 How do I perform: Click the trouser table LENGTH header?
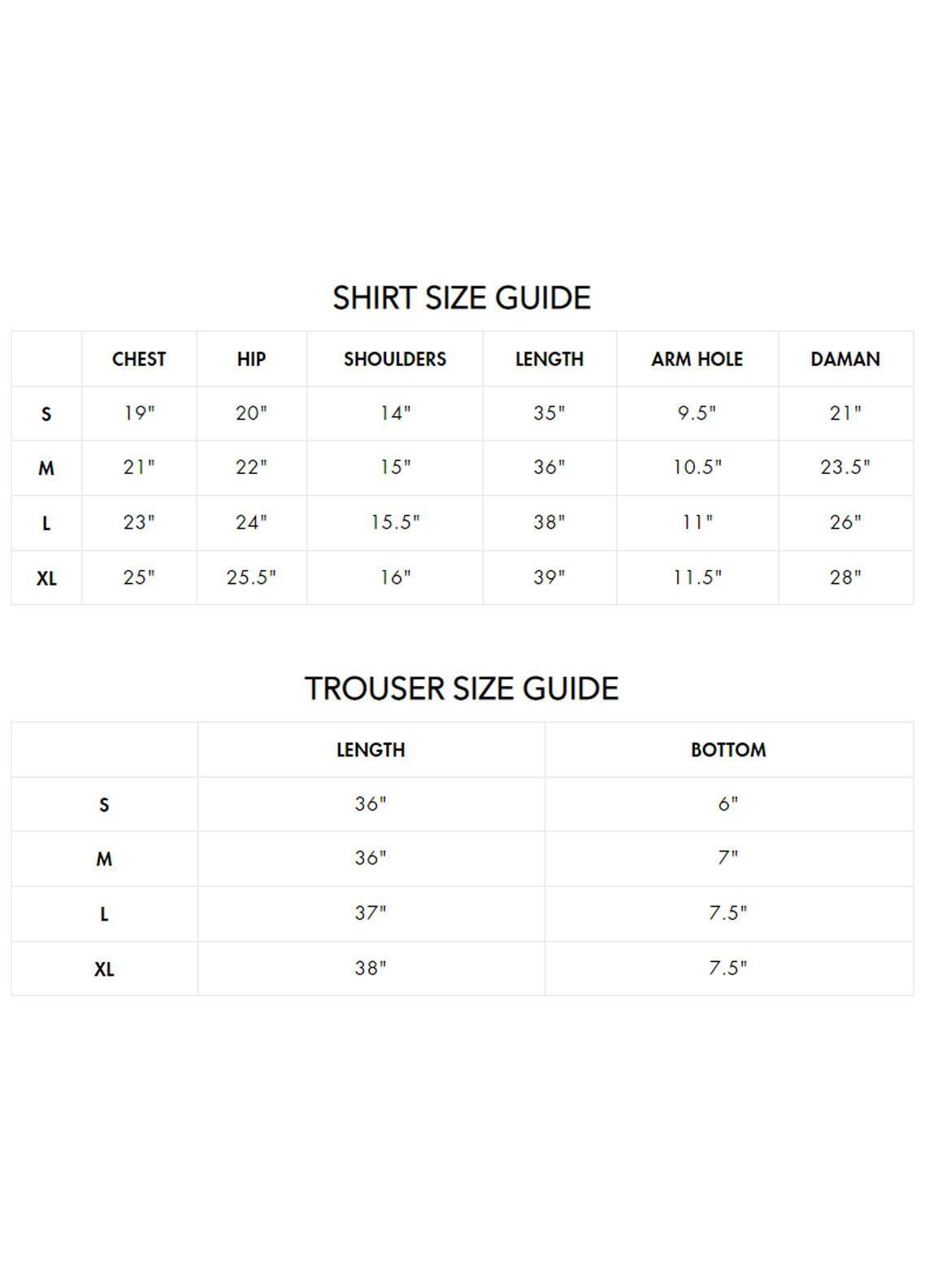tap(371, 750)
